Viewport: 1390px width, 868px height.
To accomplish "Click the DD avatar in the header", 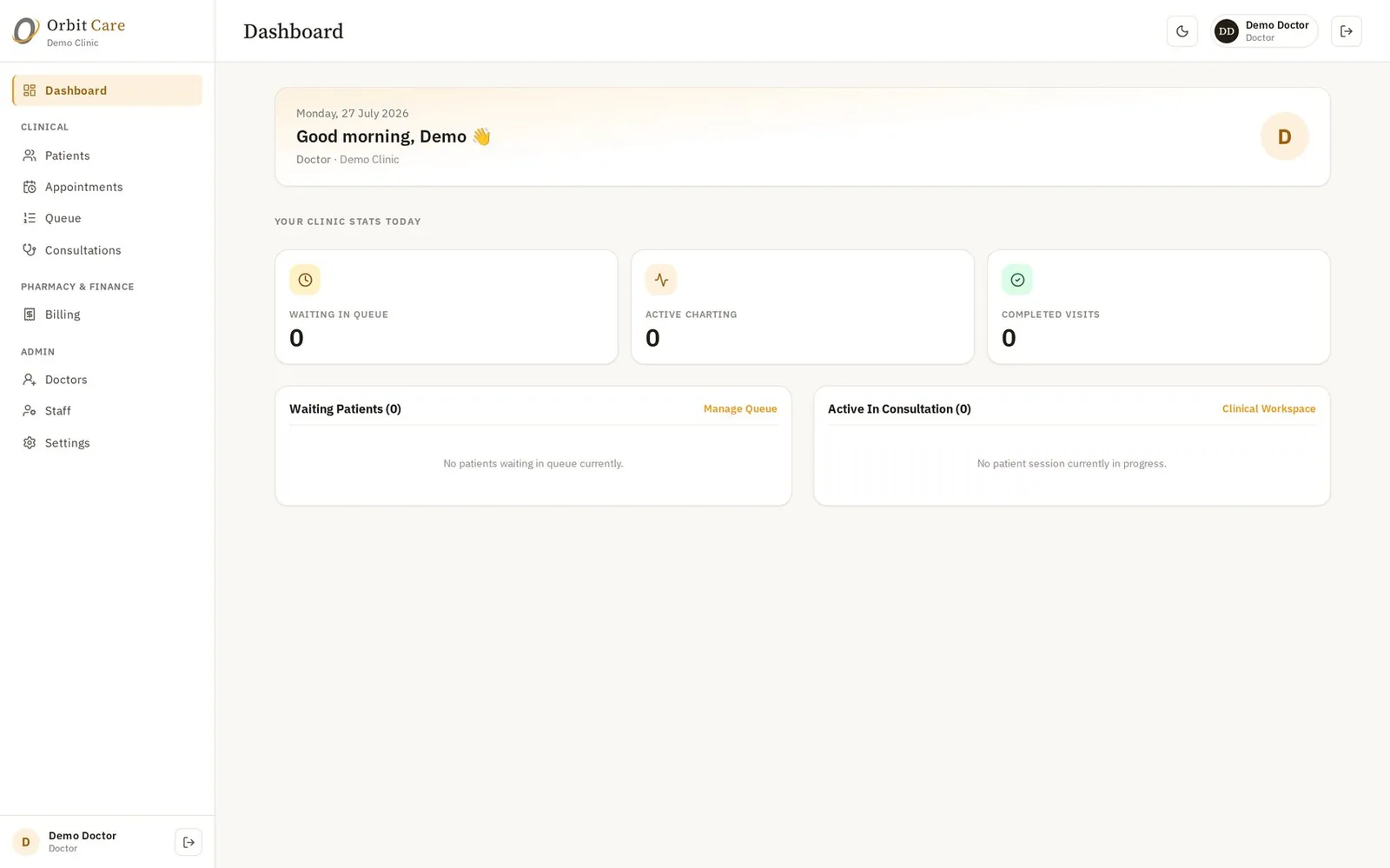I will click(1226, 31).
